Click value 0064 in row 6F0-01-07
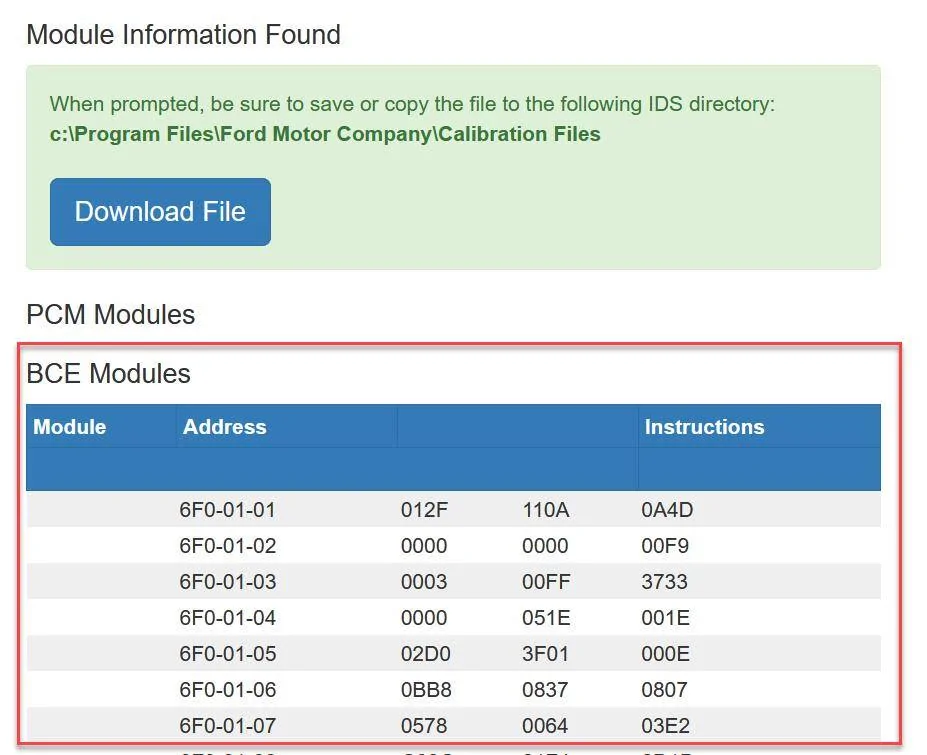The image size is (927, 755). (545, 726)
